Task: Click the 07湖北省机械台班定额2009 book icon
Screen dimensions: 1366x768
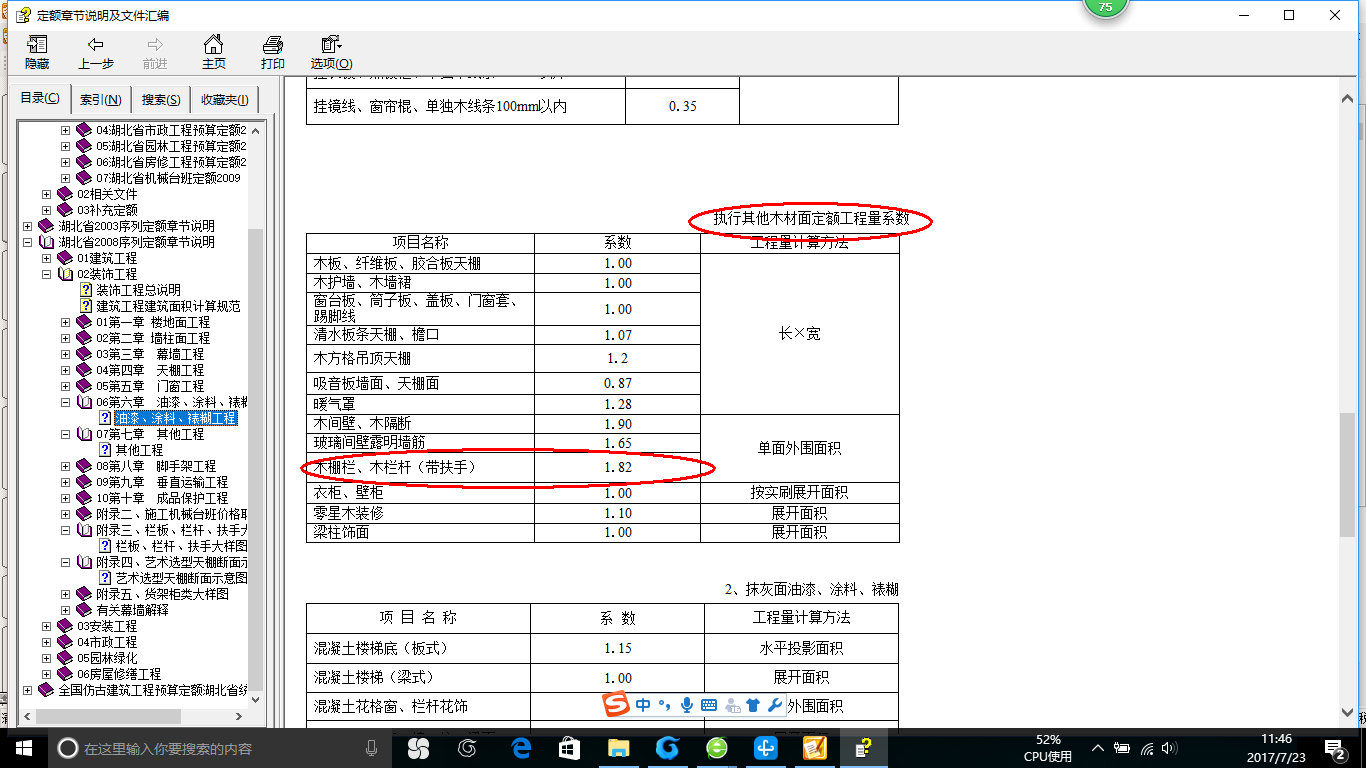Action: tap(84, 178)
